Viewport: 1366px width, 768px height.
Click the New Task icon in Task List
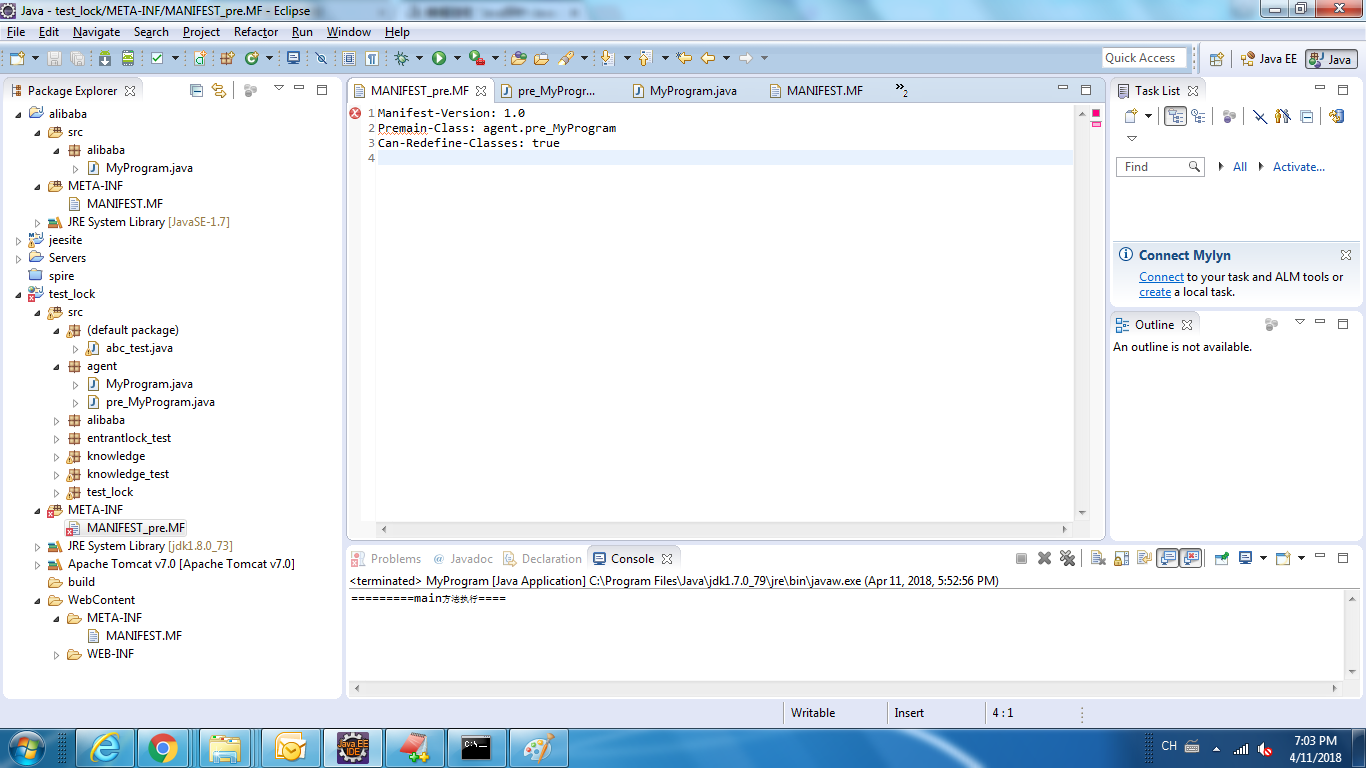[x=1131, y=116]
